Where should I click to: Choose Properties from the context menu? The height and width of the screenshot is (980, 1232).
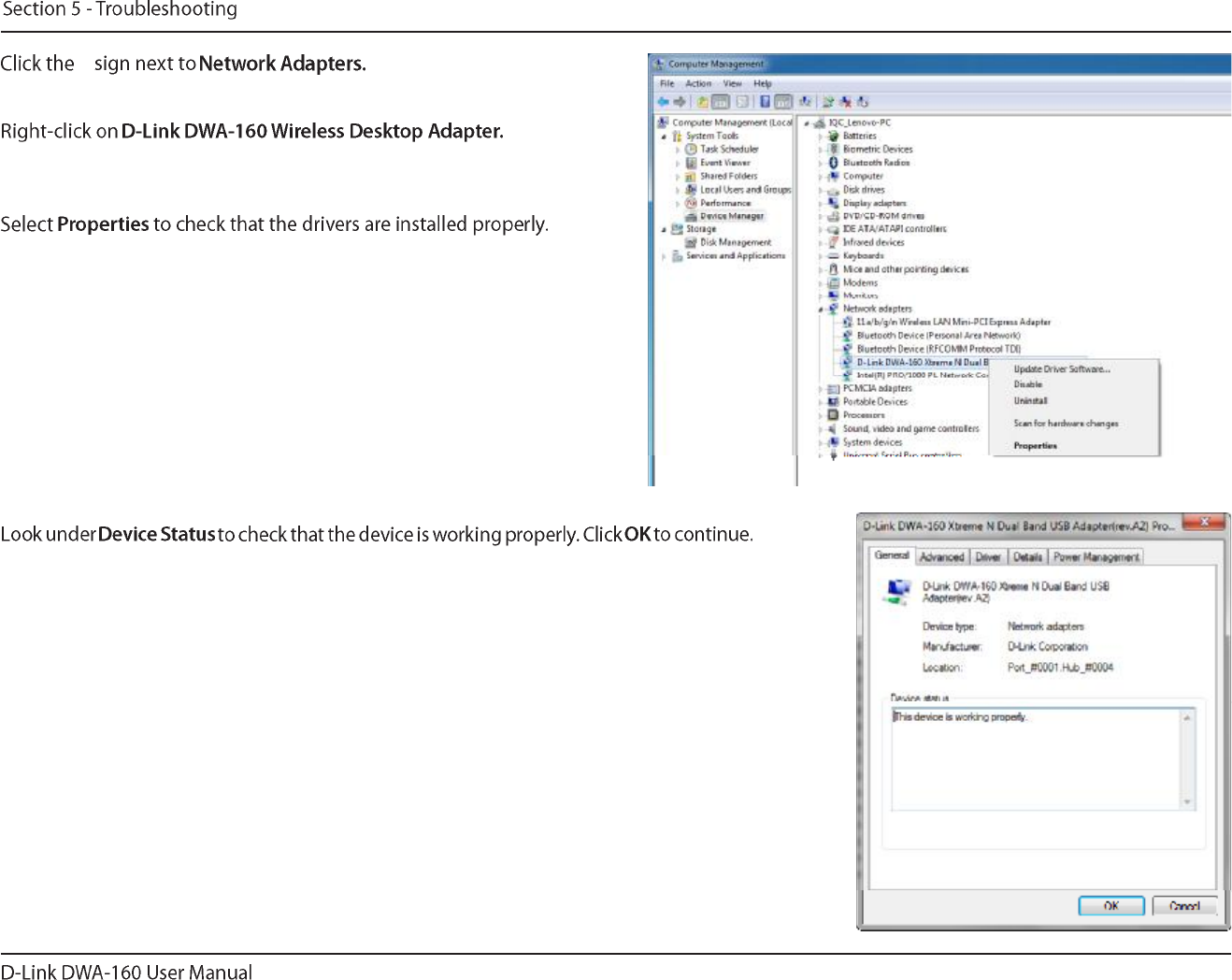click(x=1036, y=446)
